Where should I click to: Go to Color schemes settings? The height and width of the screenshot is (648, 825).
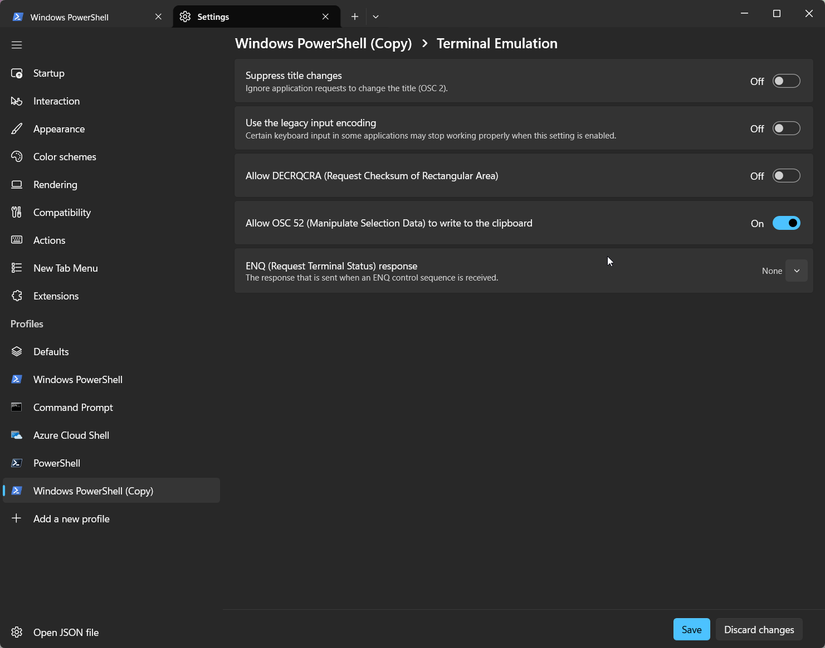click(111, 157)
